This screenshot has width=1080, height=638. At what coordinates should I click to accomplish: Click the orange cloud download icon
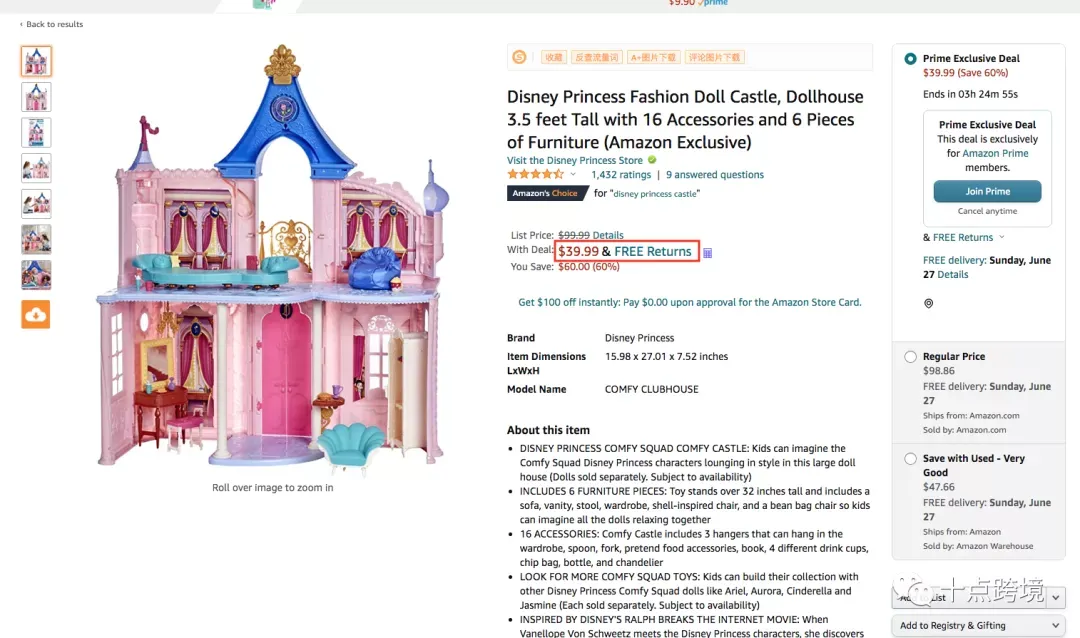click(36, 315)
